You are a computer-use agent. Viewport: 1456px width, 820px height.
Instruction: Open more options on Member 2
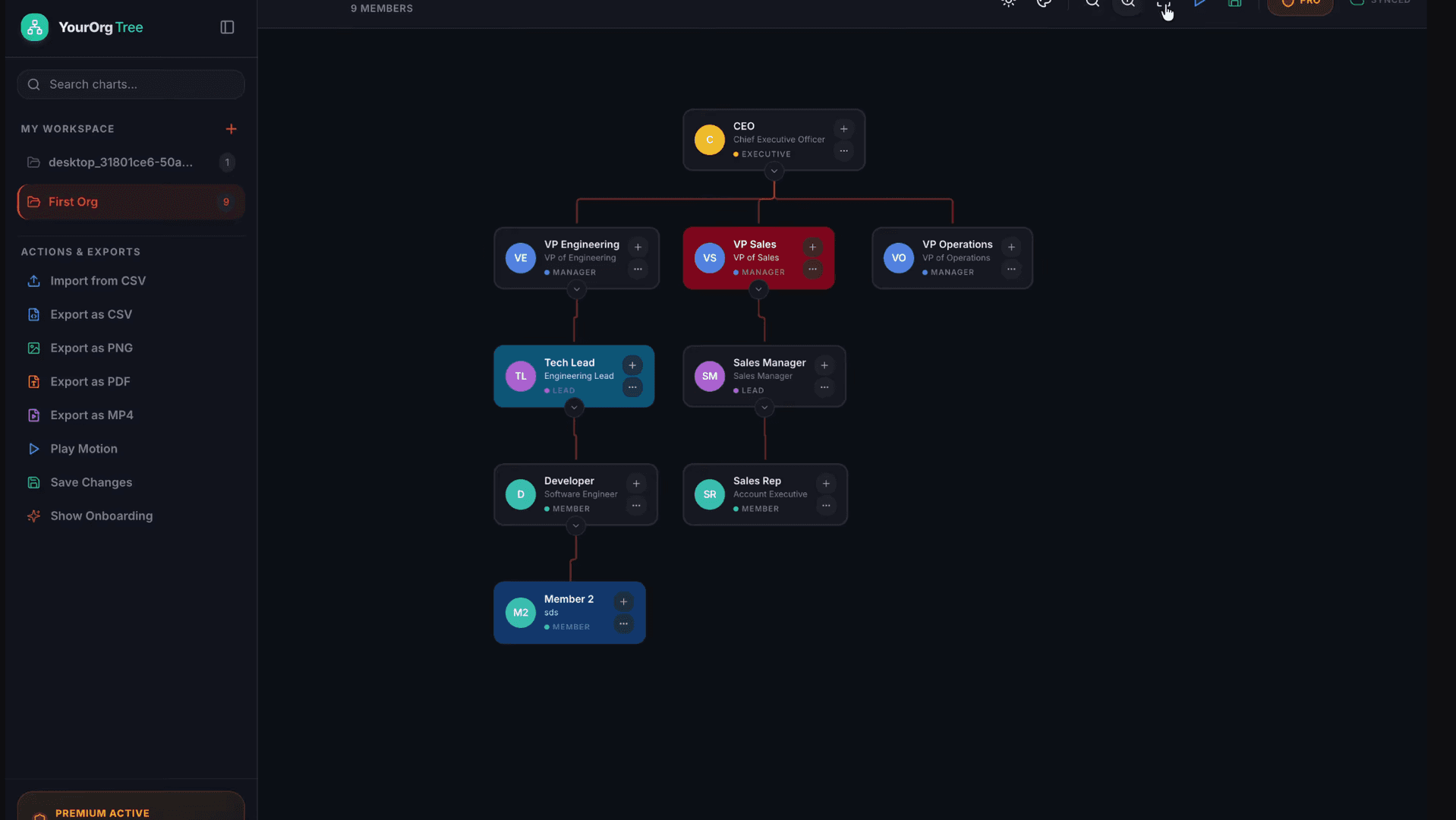[x=623, y=623]
